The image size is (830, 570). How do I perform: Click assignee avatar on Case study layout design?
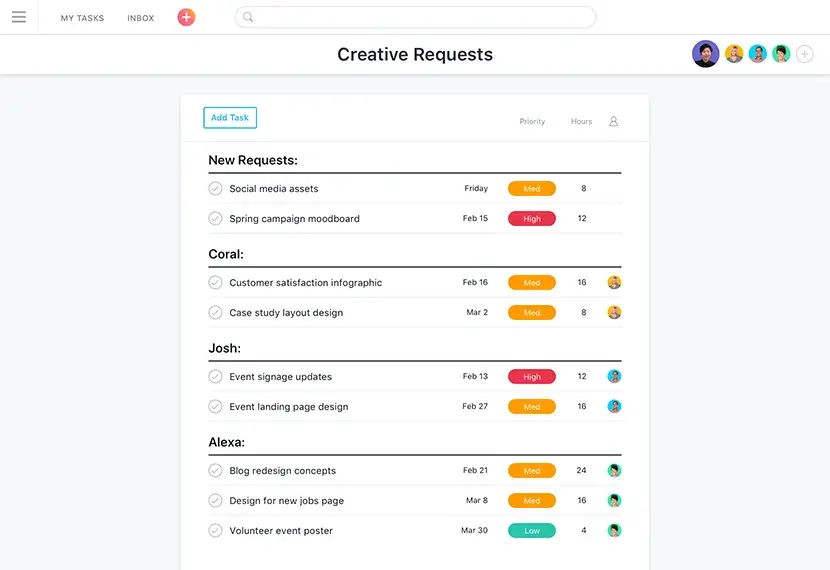tap(614, 313)
